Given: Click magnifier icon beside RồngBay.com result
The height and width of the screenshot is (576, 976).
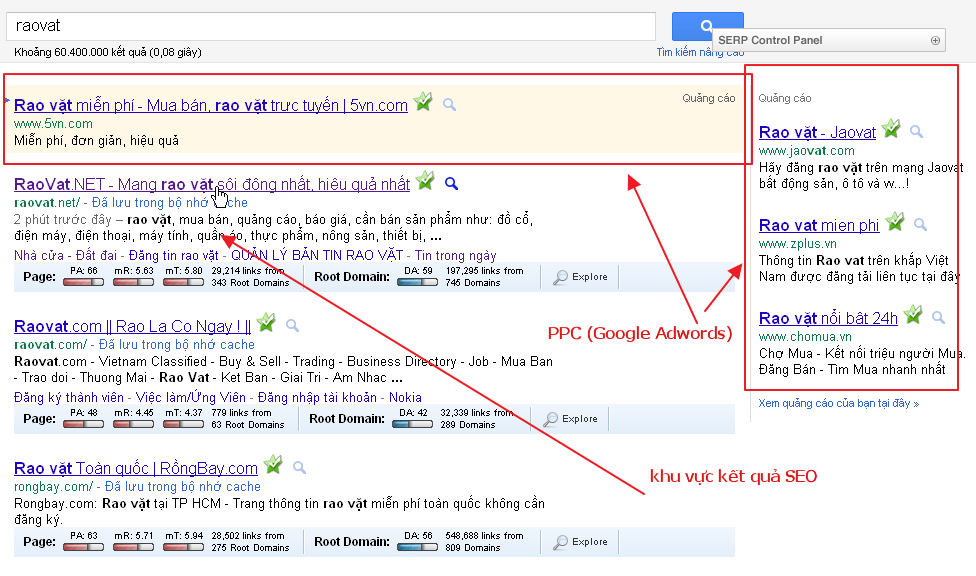Looking at the screenshot, I should tap(299, 467).
